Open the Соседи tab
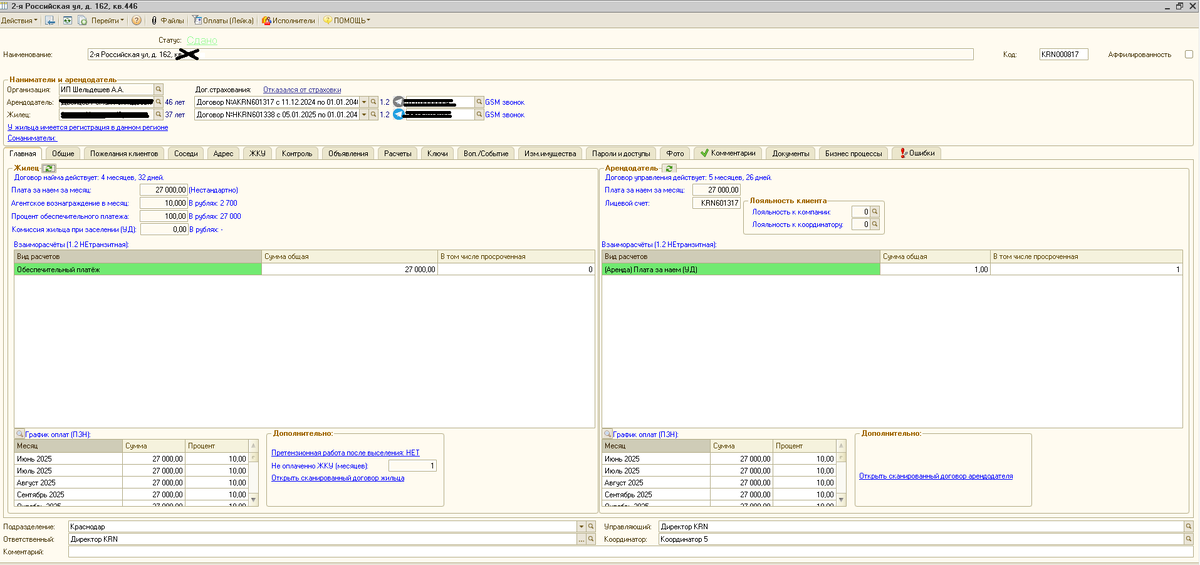Screen dimensions: 1200x565 coord(185,153)
